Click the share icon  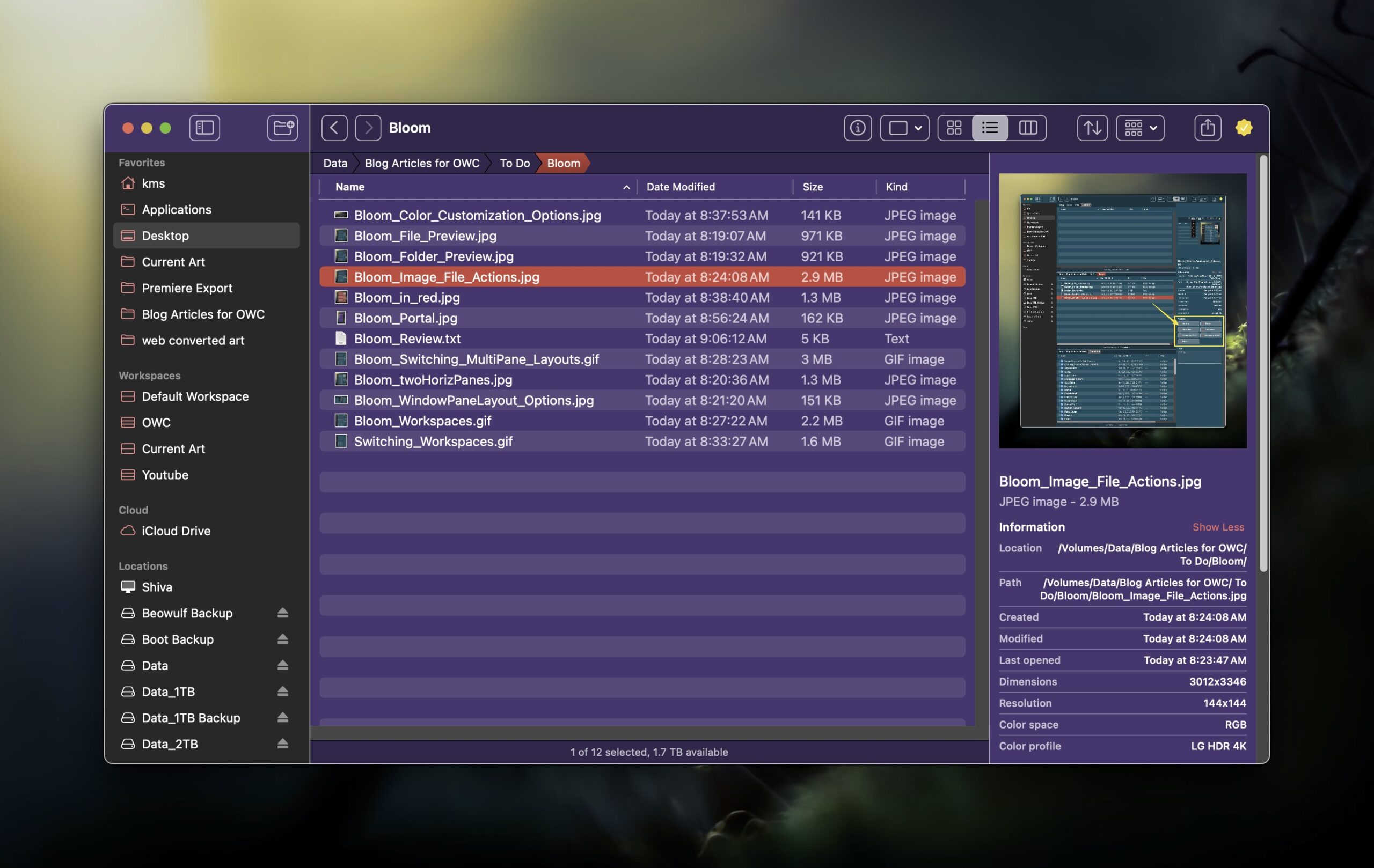(1208, 128)
